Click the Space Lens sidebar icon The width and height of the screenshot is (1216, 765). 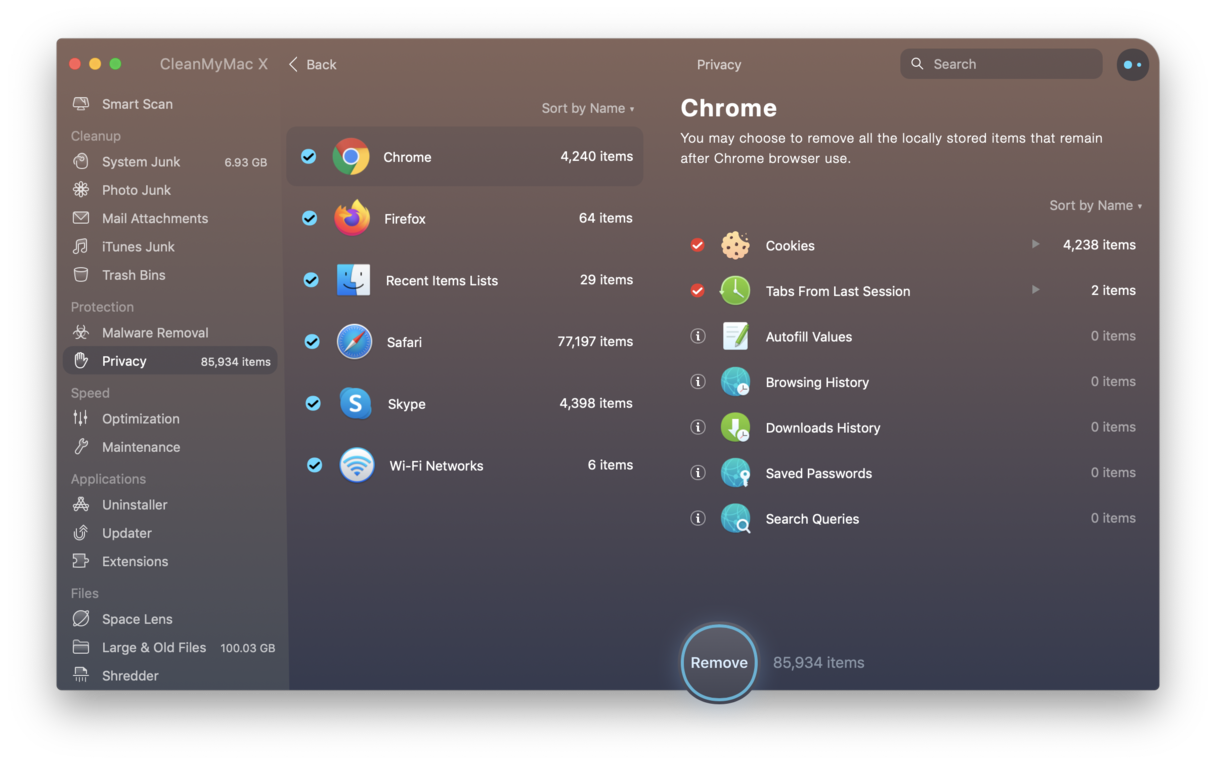coord(81,619)
